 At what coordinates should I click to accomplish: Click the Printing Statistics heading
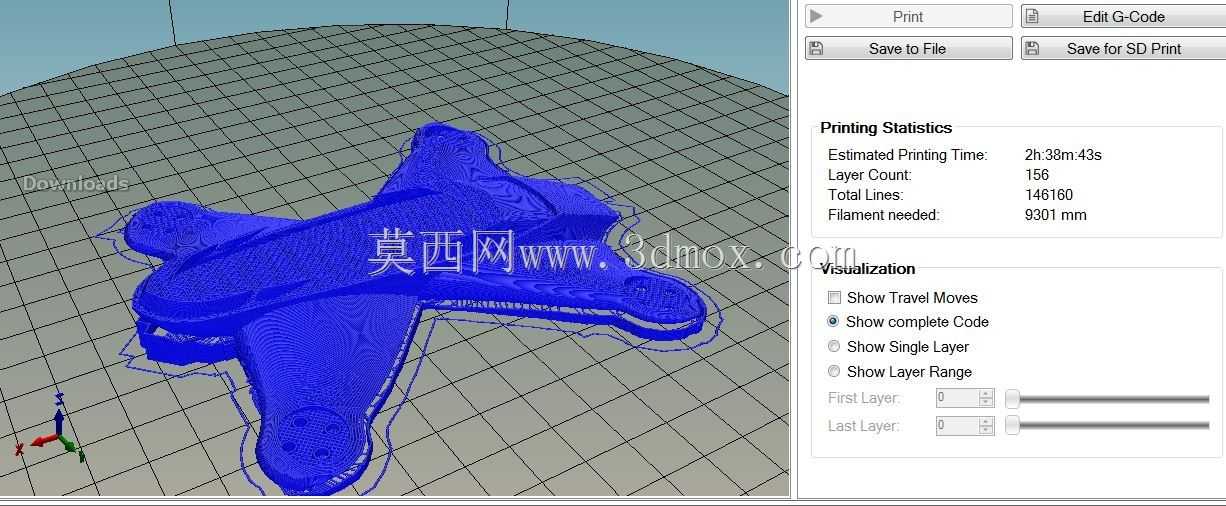pos(886,128)
